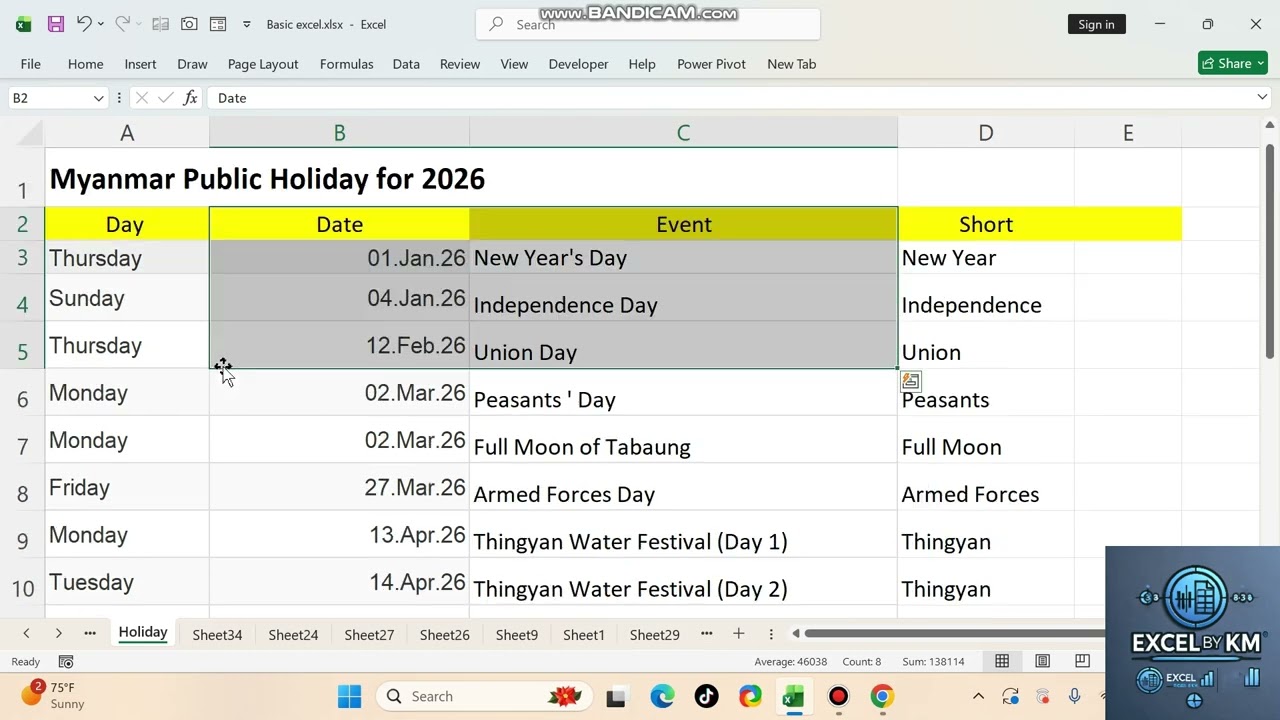Switch to Page Break Preview icon
This screenshot has height=720, width=1280.
(1082, 661)
